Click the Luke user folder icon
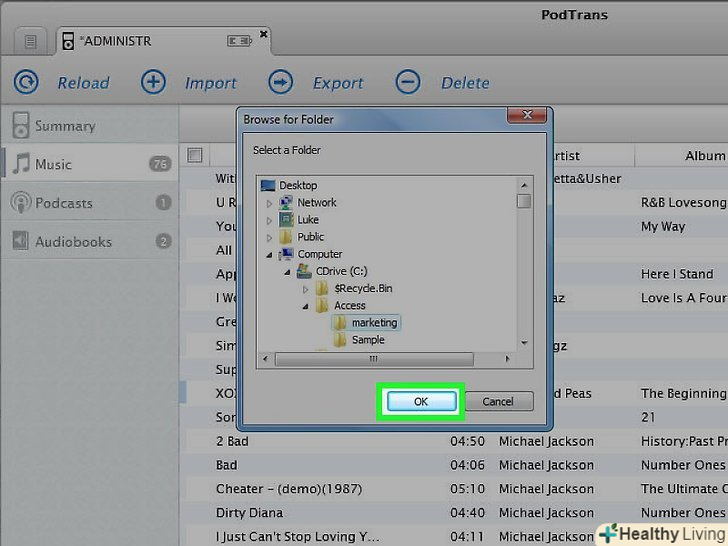The height and width of the screenshot is (546, 728). [x=286, y=219]
